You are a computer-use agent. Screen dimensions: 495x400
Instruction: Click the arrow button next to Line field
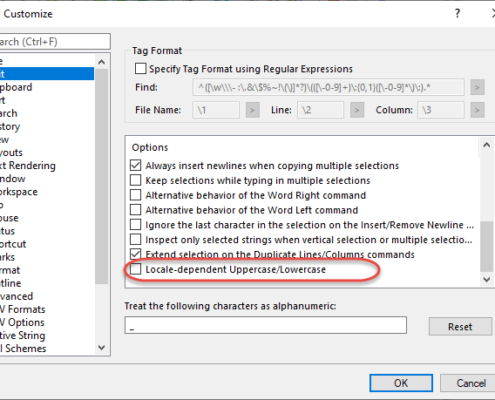click(357, 110)
